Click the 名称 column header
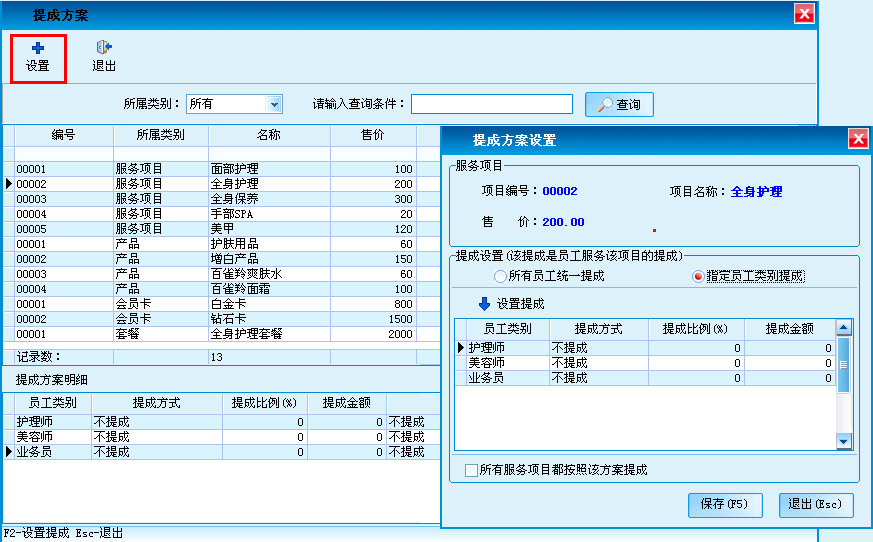 pyautogui.click(x=268, y=135)
